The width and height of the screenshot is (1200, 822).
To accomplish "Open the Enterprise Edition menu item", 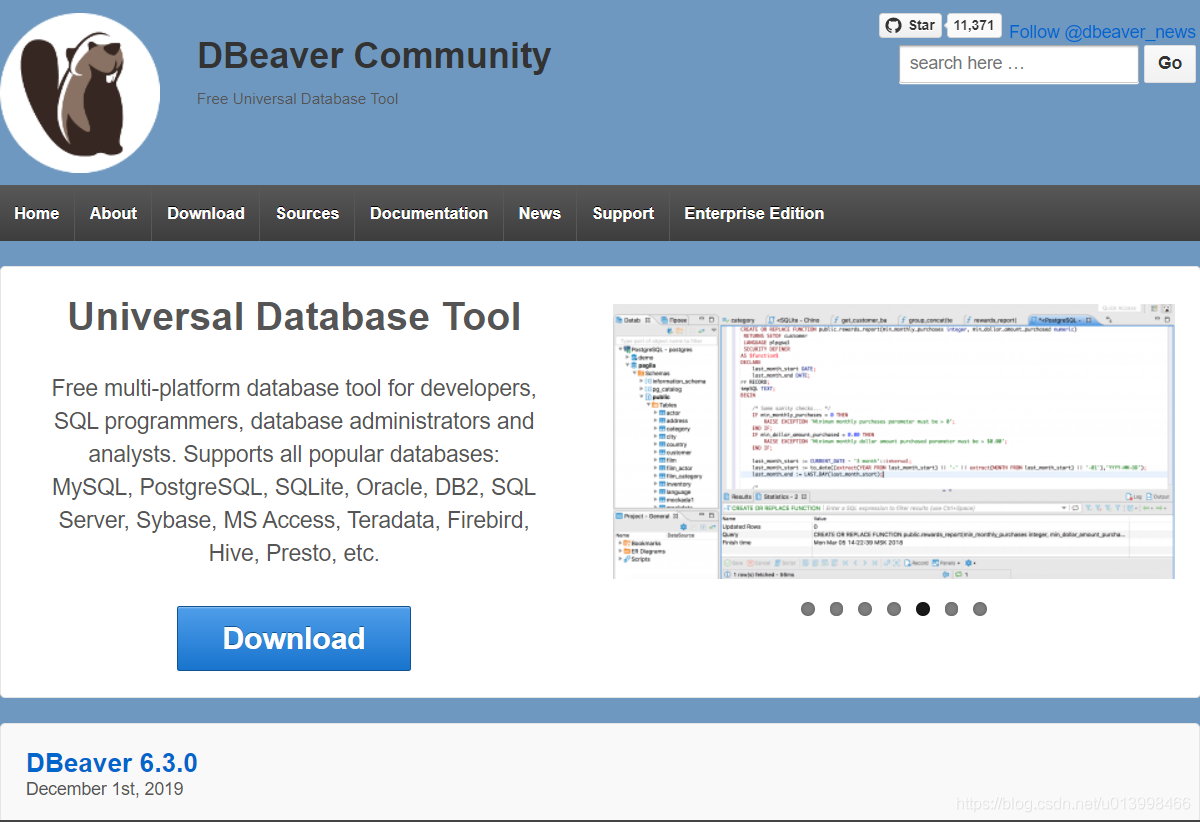I will [754, 213].
